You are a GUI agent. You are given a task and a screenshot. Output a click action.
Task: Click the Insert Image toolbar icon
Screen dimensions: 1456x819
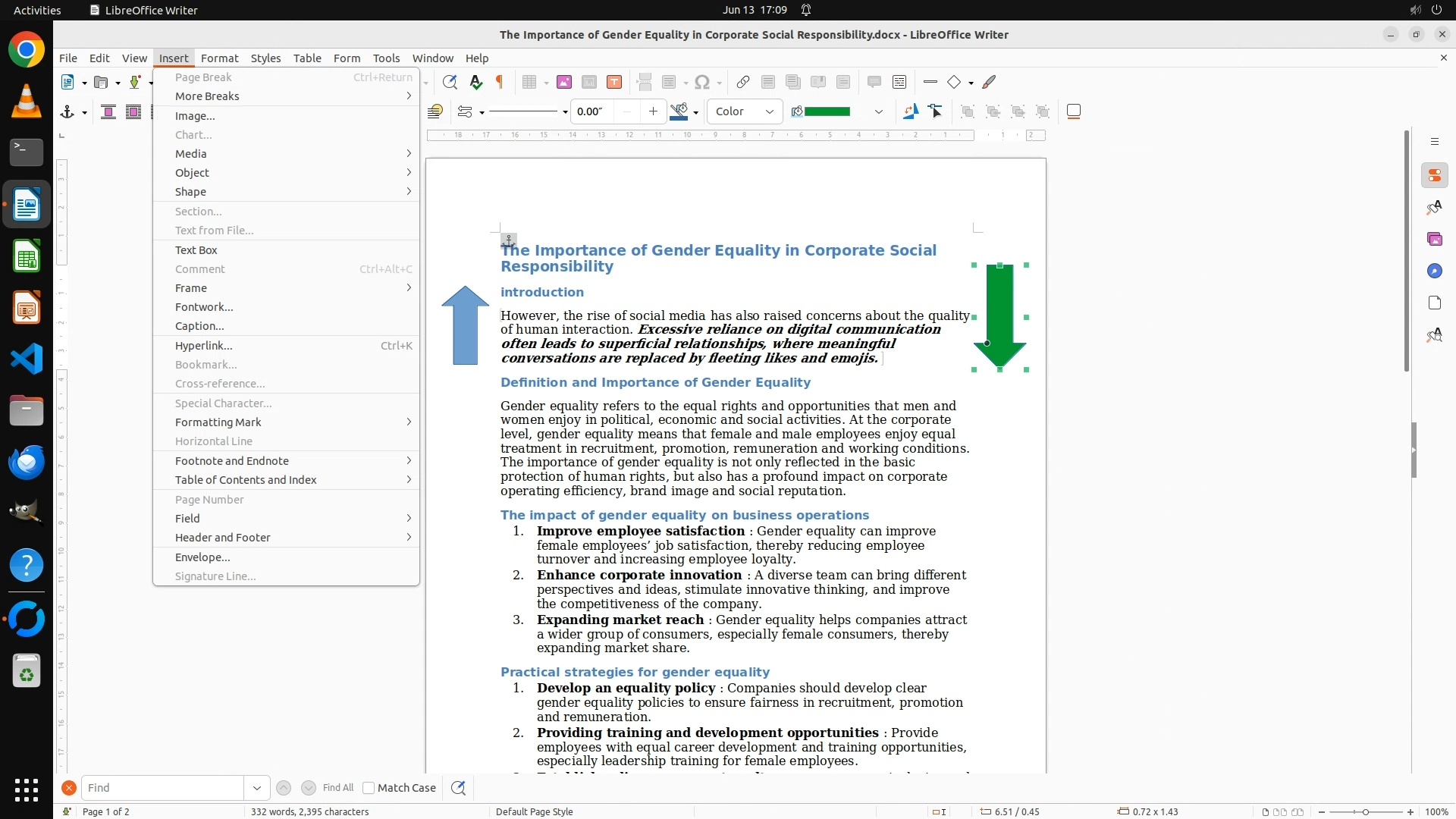[x=563, y=82]
